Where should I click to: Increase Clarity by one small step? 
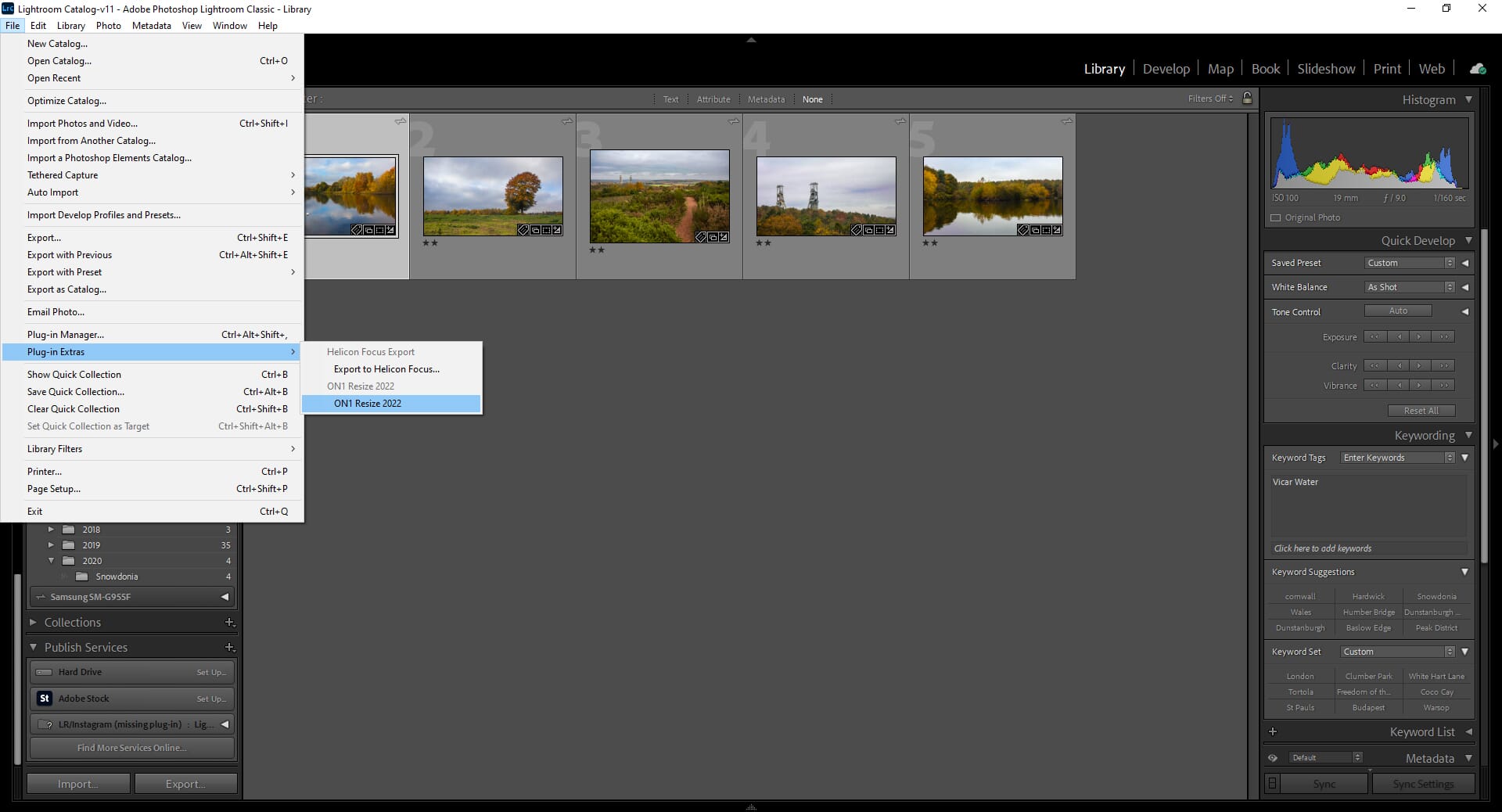tap(1421, 365)
